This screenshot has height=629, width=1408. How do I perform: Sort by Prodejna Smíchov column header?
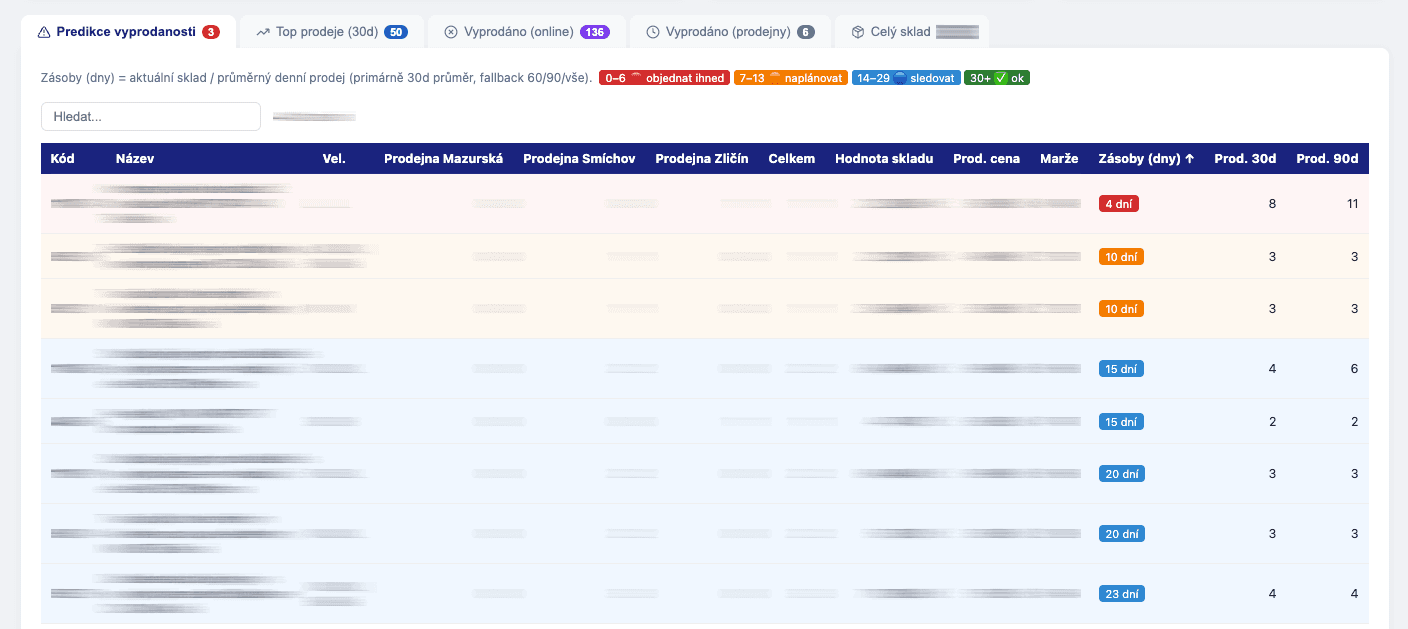click(579, 159)
